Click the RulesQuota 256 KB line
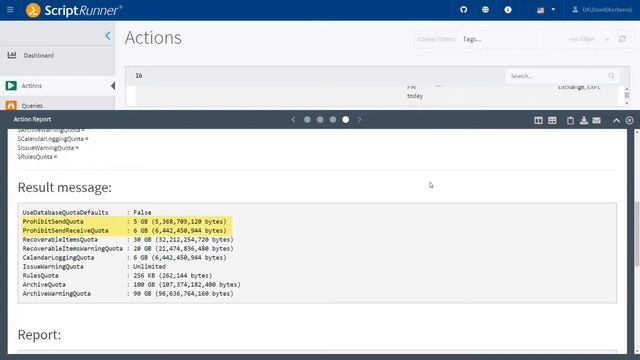The width and height of the screenshot is (640, 360). (x=117, y=276)
